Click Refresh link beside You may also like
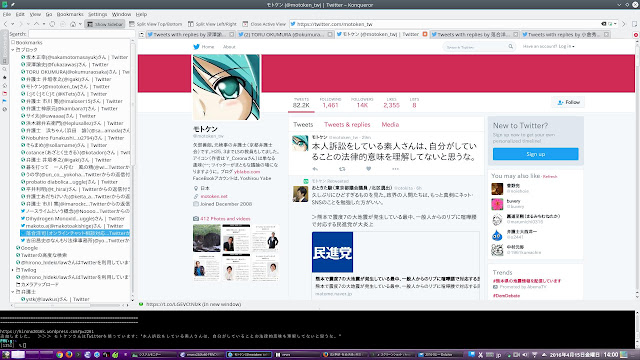This screenshot has height=360, width=640. click(550, 177)
